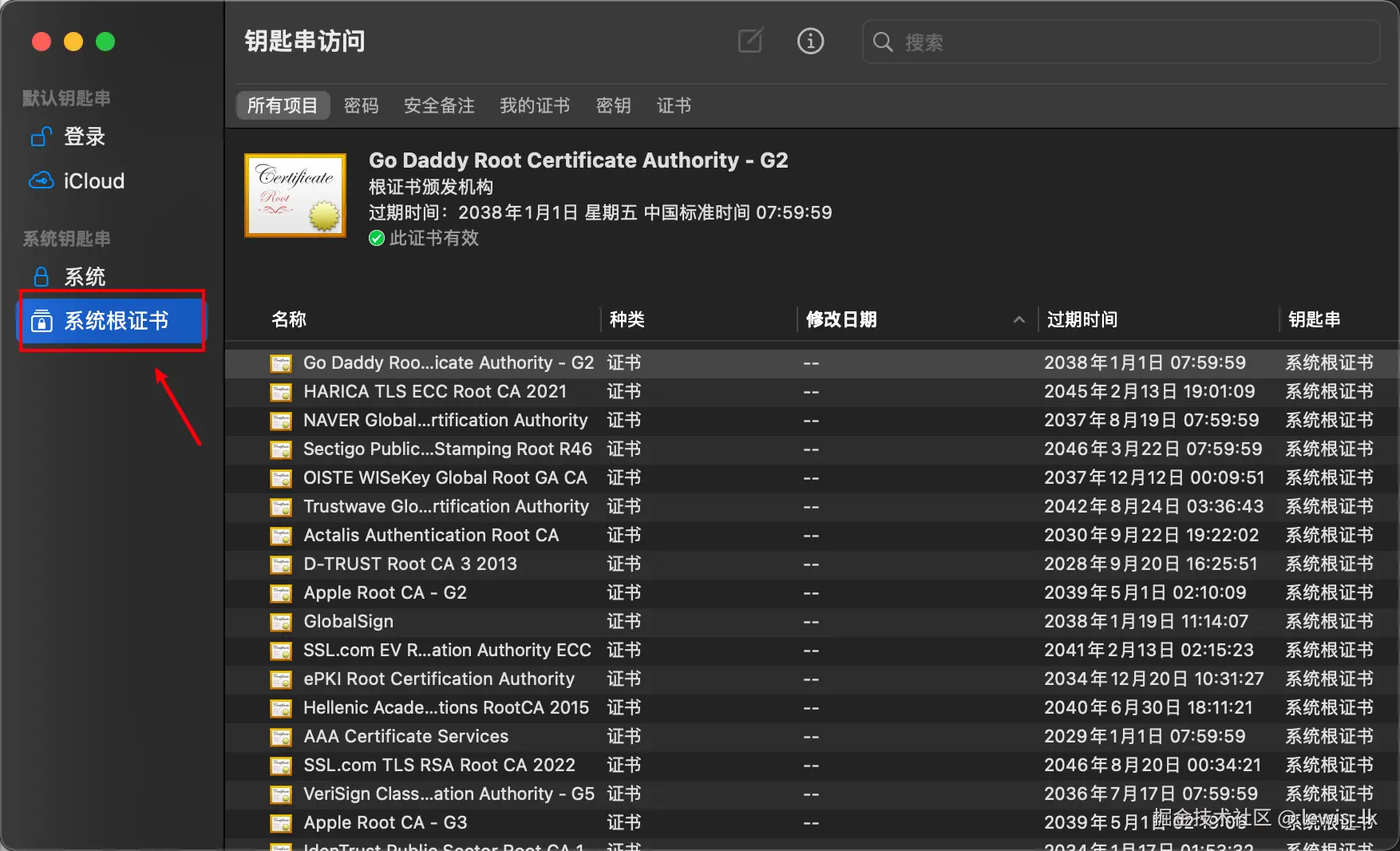Viewport: 1400px width, 851px height.
Task: Click certificate icon of ePKI Root row
Action: (281, 679)
